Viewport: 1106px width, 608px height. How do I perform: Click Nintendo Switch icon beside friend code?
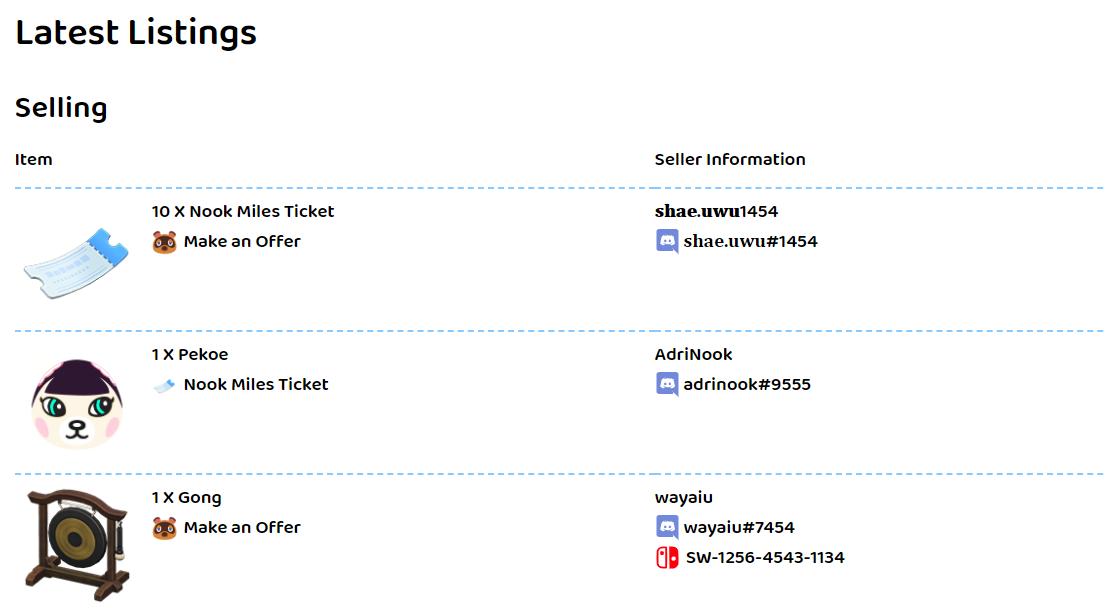click(x=667, y=557)
